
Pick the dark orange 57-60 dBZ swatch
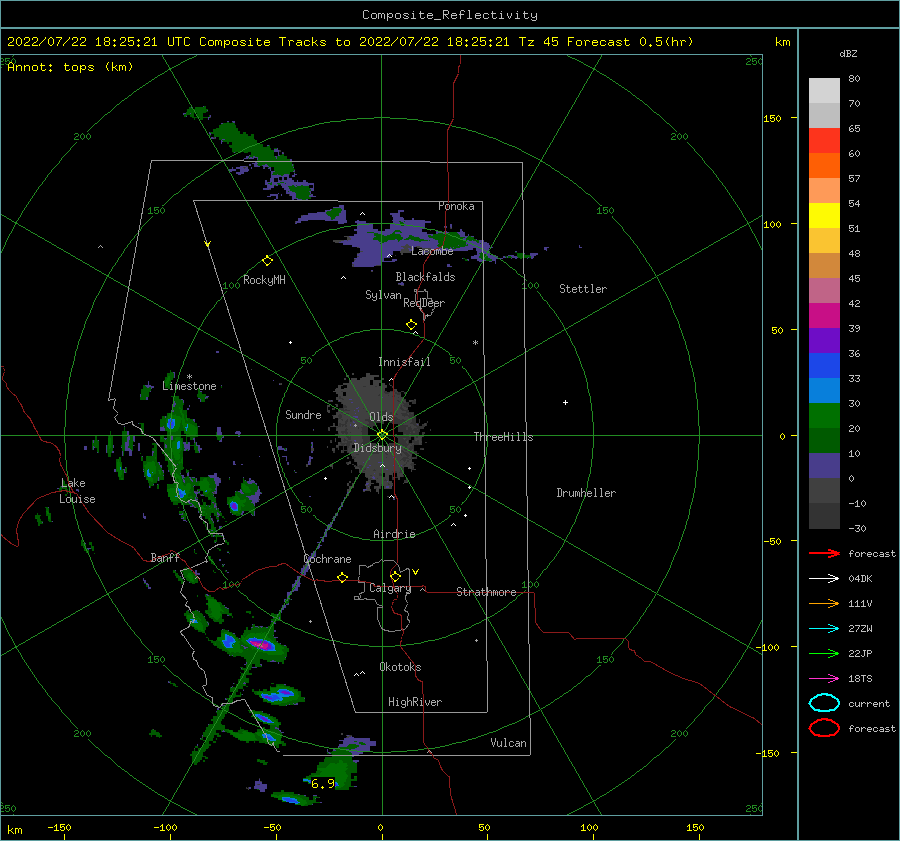pyautogui.click(x=824, y=165)
